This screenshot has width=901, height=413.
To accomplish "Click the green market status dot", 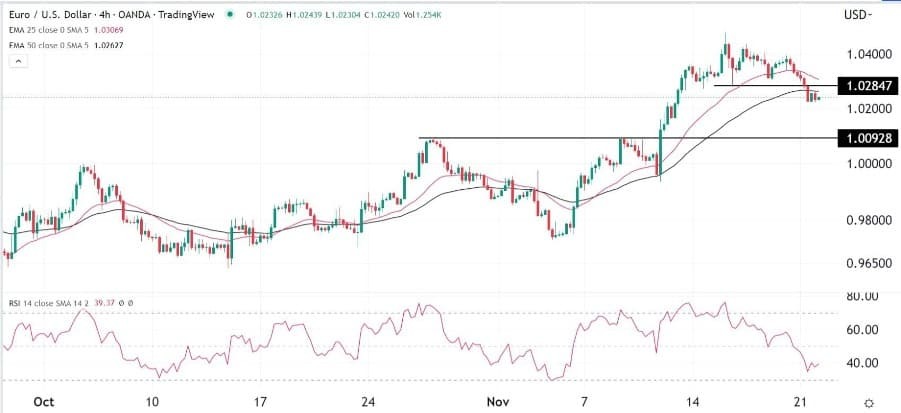I will [x=230, y=15].
